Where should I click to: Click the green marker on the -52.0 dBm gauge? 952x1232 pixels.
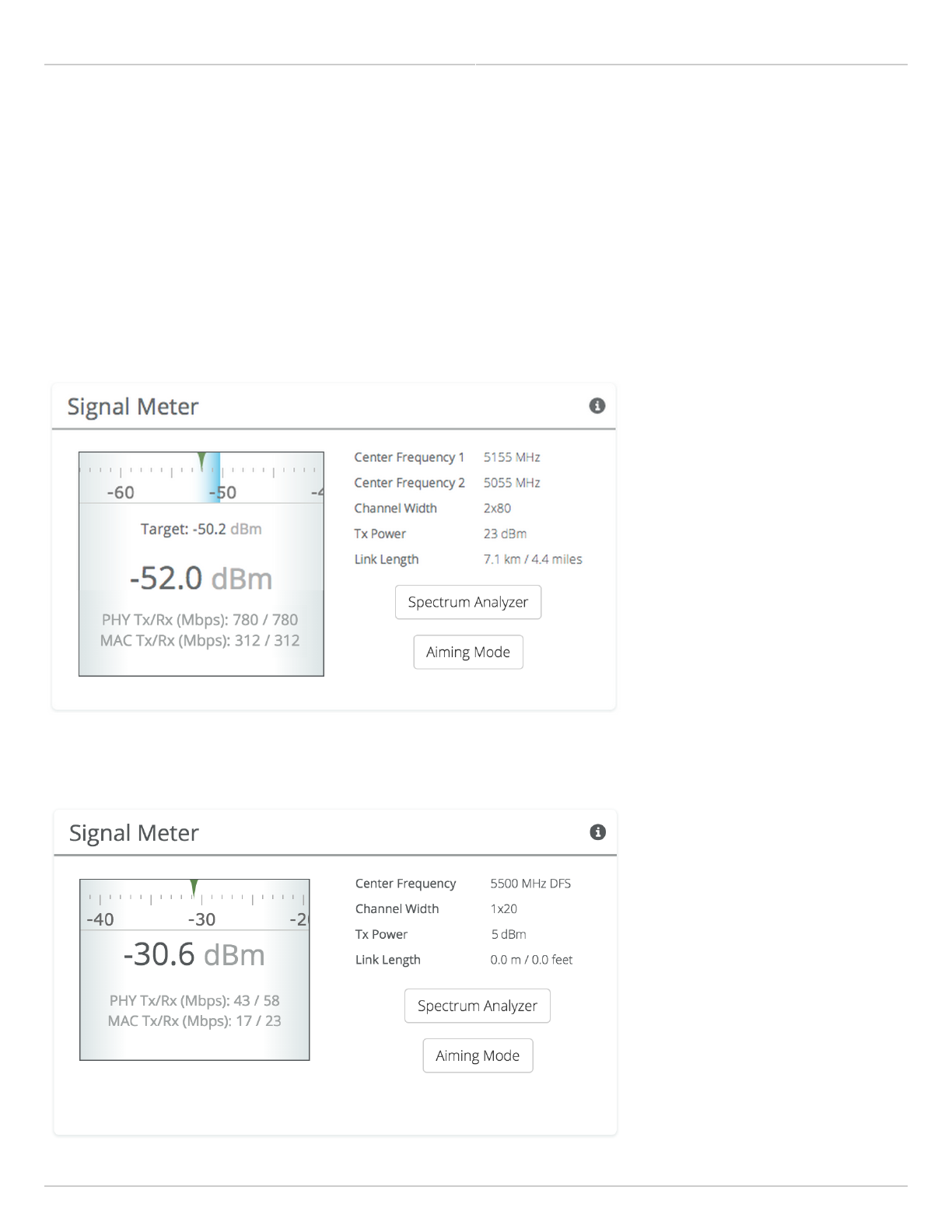[x=202, y=461]
